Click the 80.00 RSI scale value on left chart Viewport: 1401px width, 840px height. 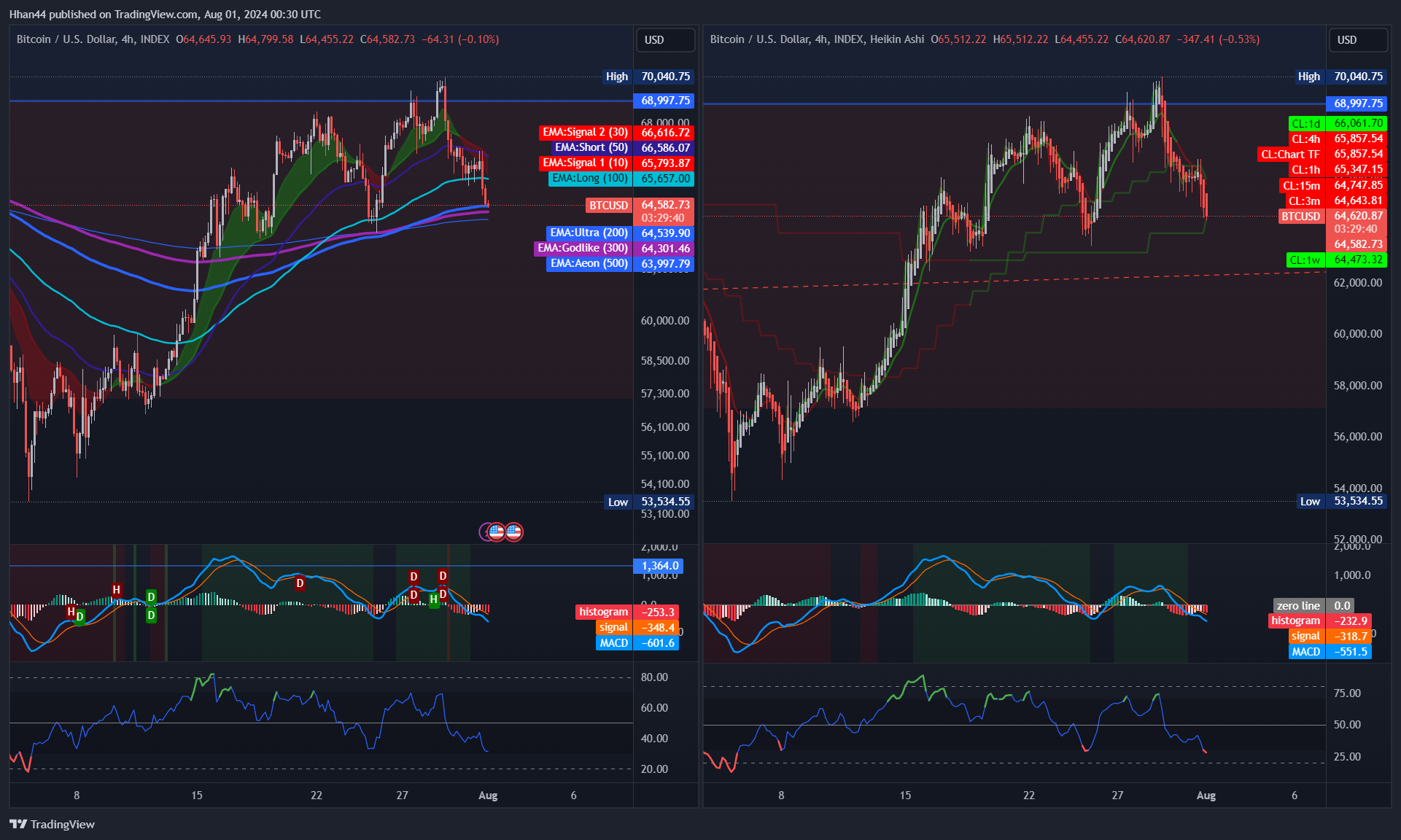click(x=654, y=677)
